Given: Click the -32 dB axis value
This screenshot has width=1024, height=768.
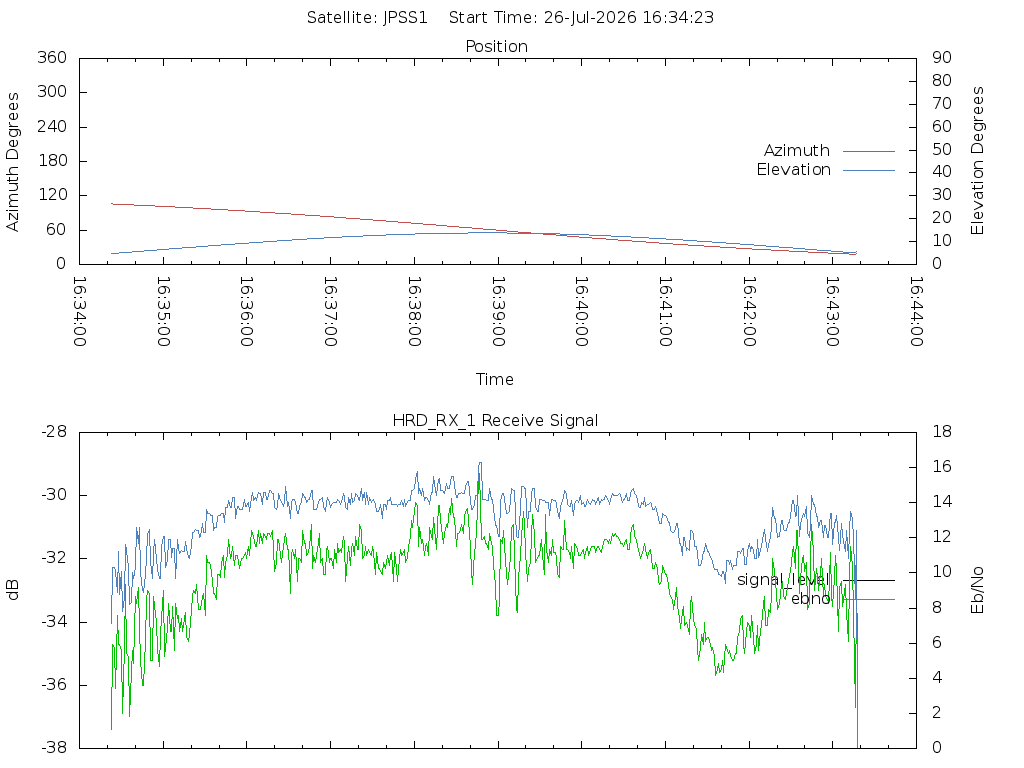Looking at the screenshot, I should (54, 558).
